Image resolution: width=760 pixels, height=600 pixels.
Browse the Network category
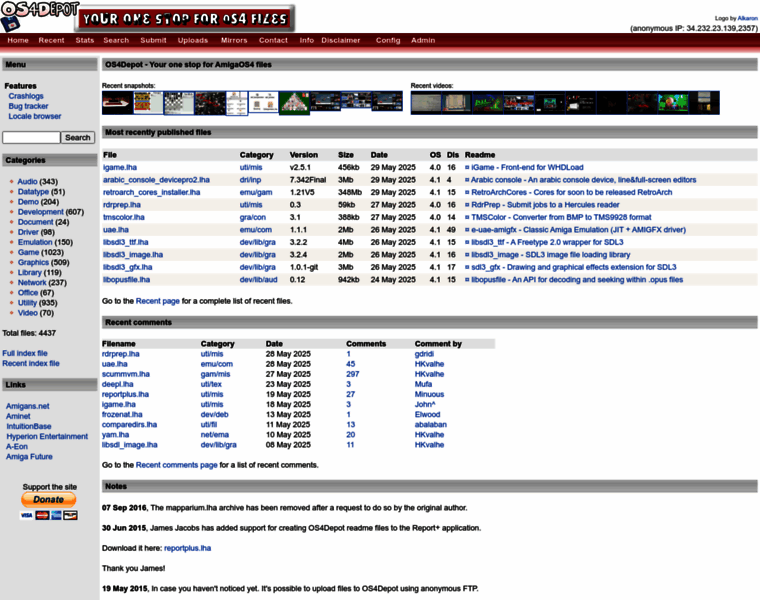click(x=32, y=283)
